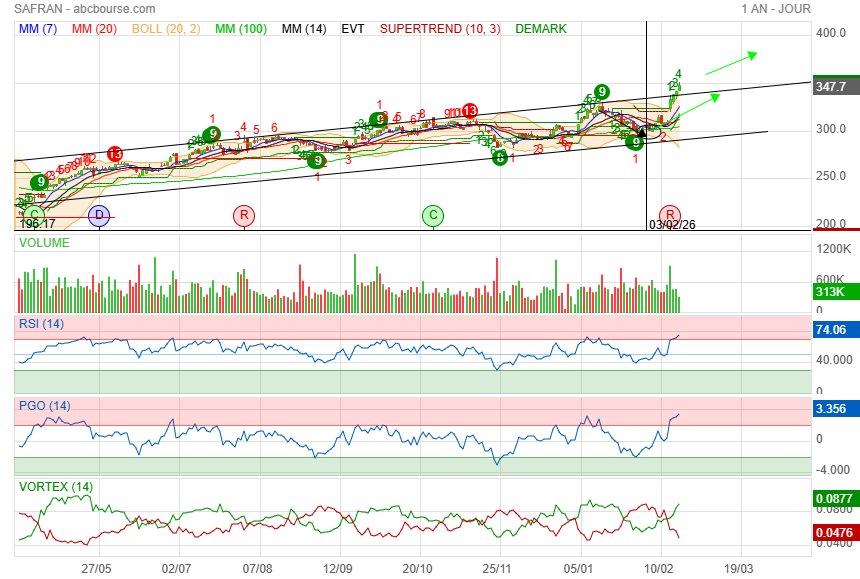Click the upper green projection arrow
The image size is (860, 579).
click(730, 63)
